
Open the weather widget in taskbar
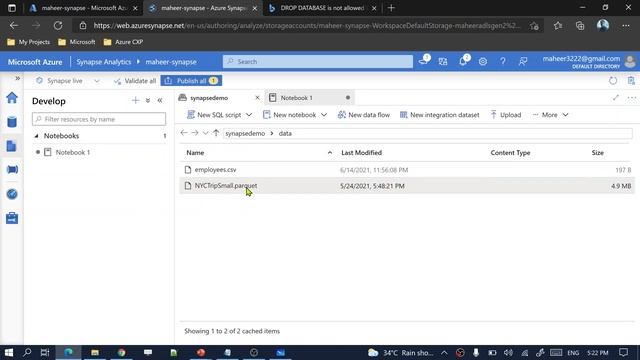pos(401,353)
